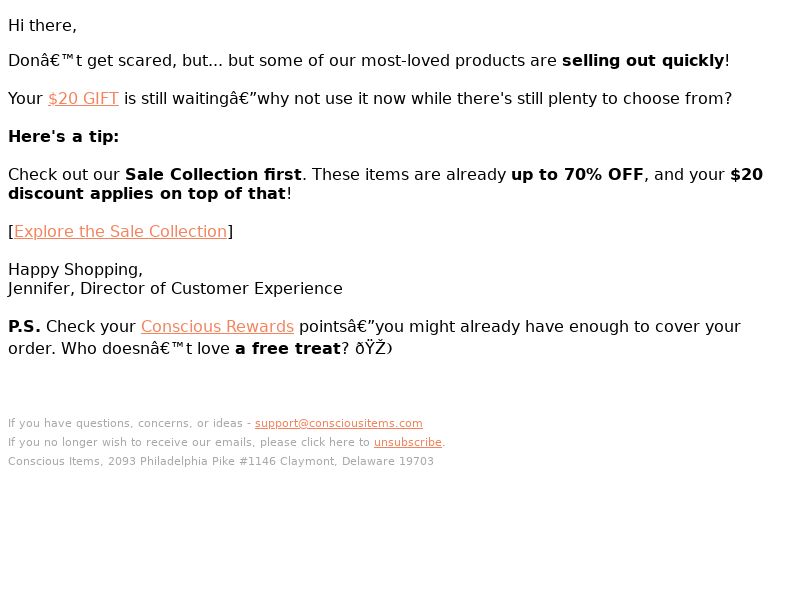Image resolution: width=800 pixels, height=600 pixels.
Task: Click the 'Happy Shopping,' sign-off line
Action: click(x=76, y=269)
